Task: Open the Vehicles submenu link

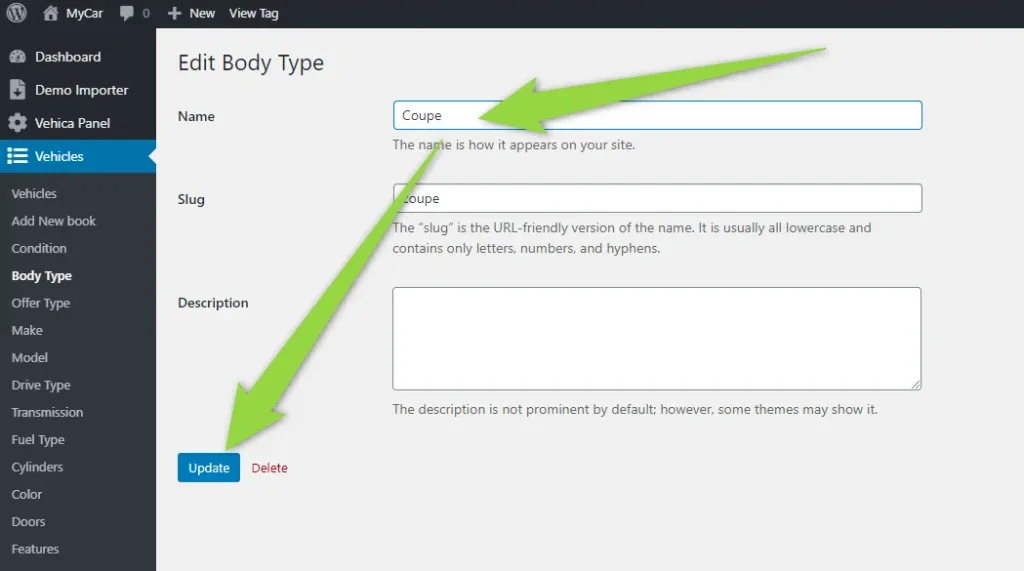Action: pos(34,193)
